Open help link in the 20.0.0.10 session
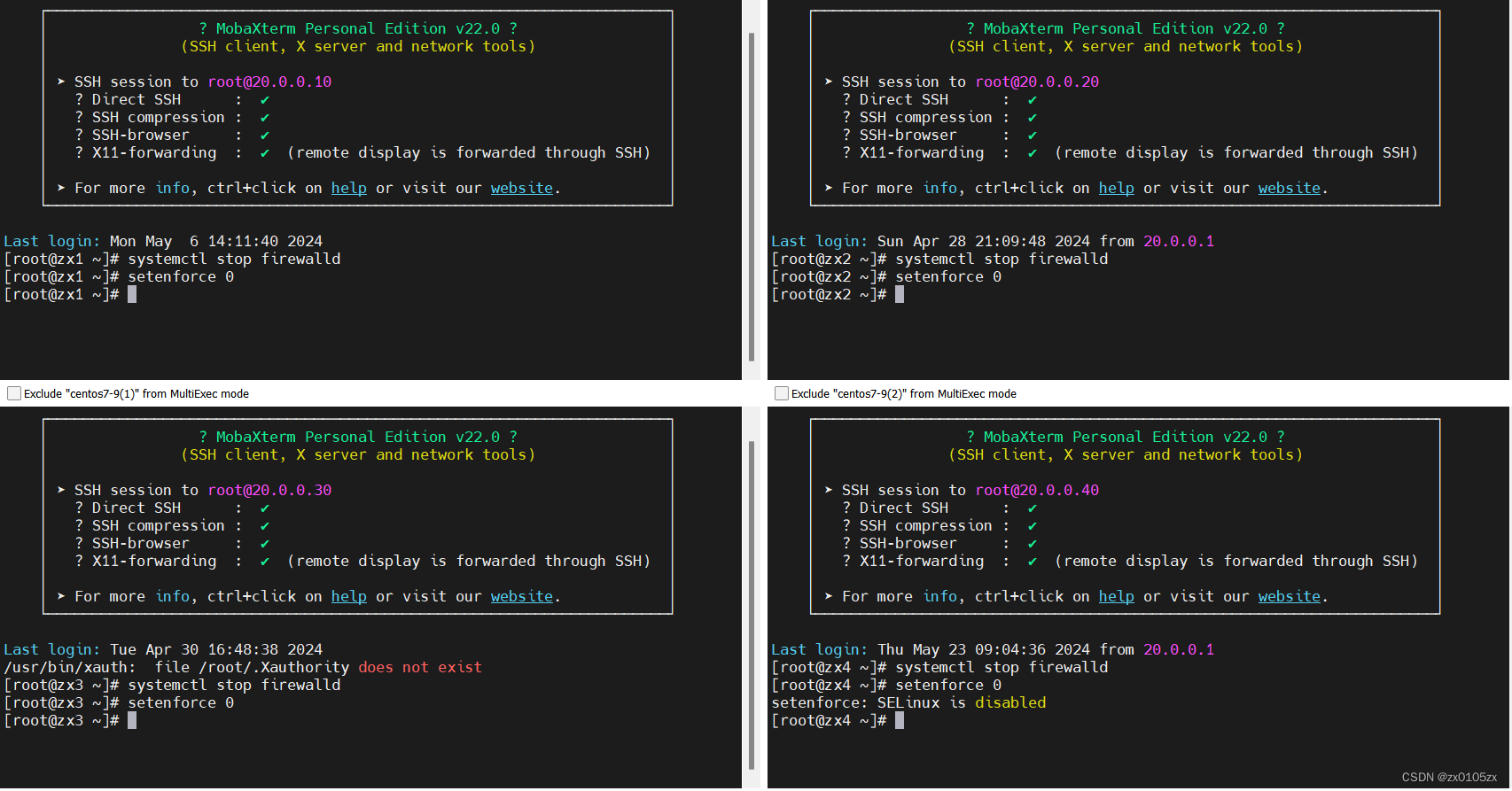This screenshot has height=791, width=1512. pyautogui.click(x=349, y=189)
